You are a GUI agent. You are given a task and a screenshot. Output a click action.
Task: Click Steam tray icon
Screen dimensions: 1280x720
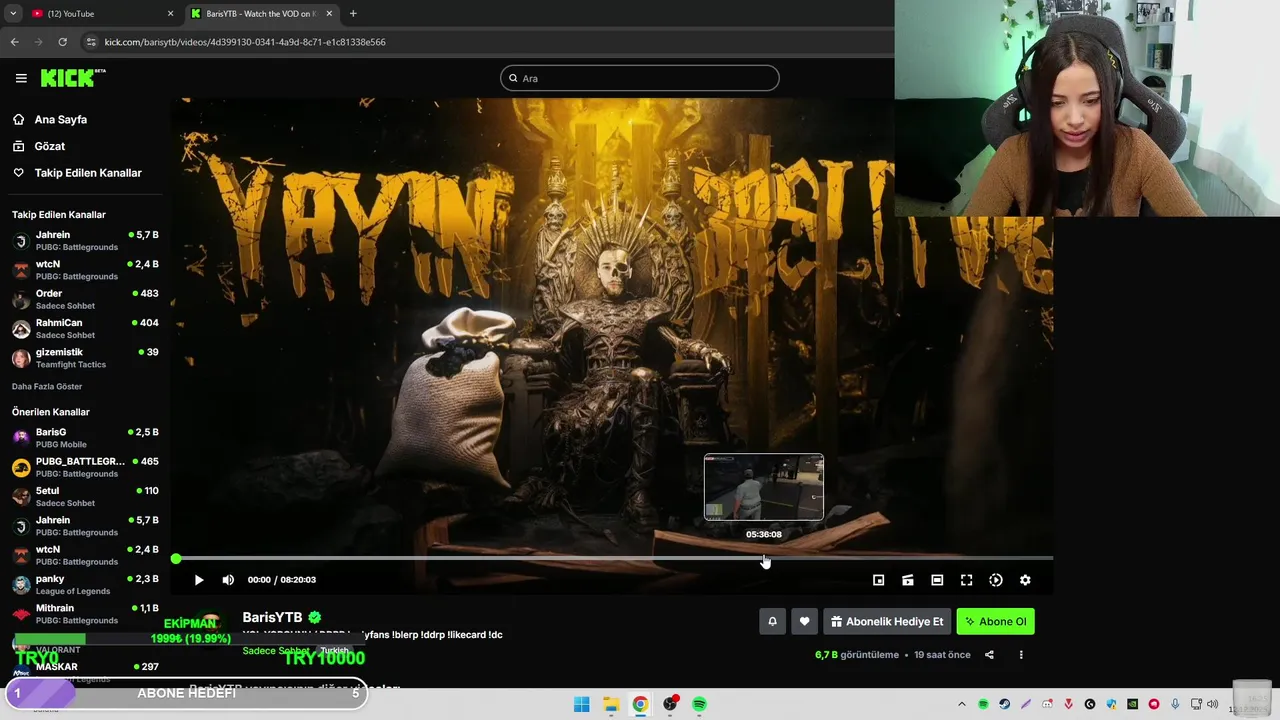tap(1004, 704)
